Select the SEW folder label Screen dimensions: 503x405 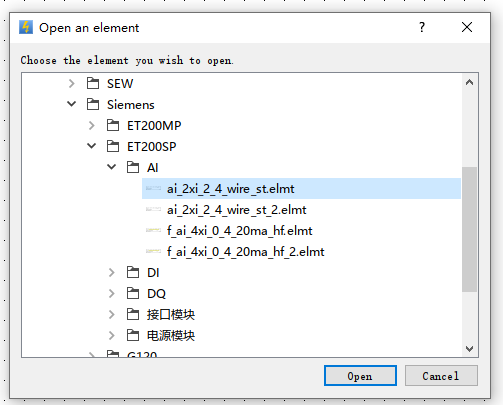tap(120, 83)
